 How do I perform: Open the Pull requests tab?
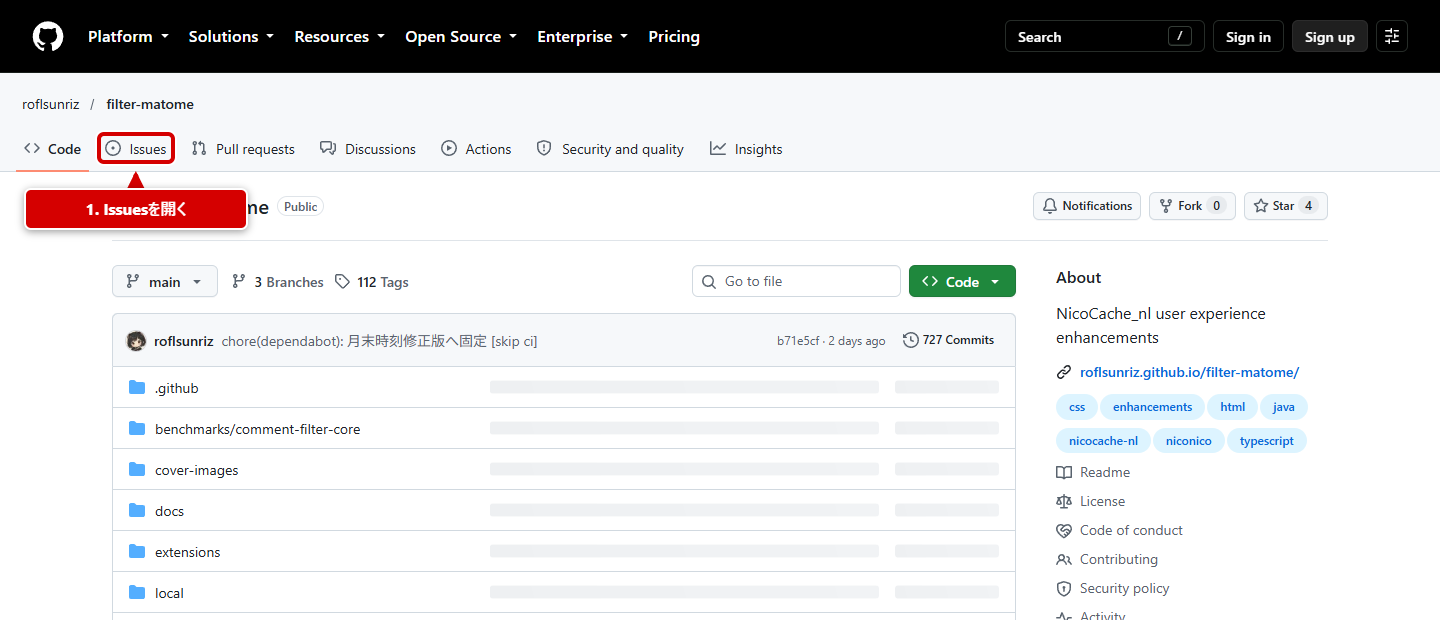[x=243, y=149]
